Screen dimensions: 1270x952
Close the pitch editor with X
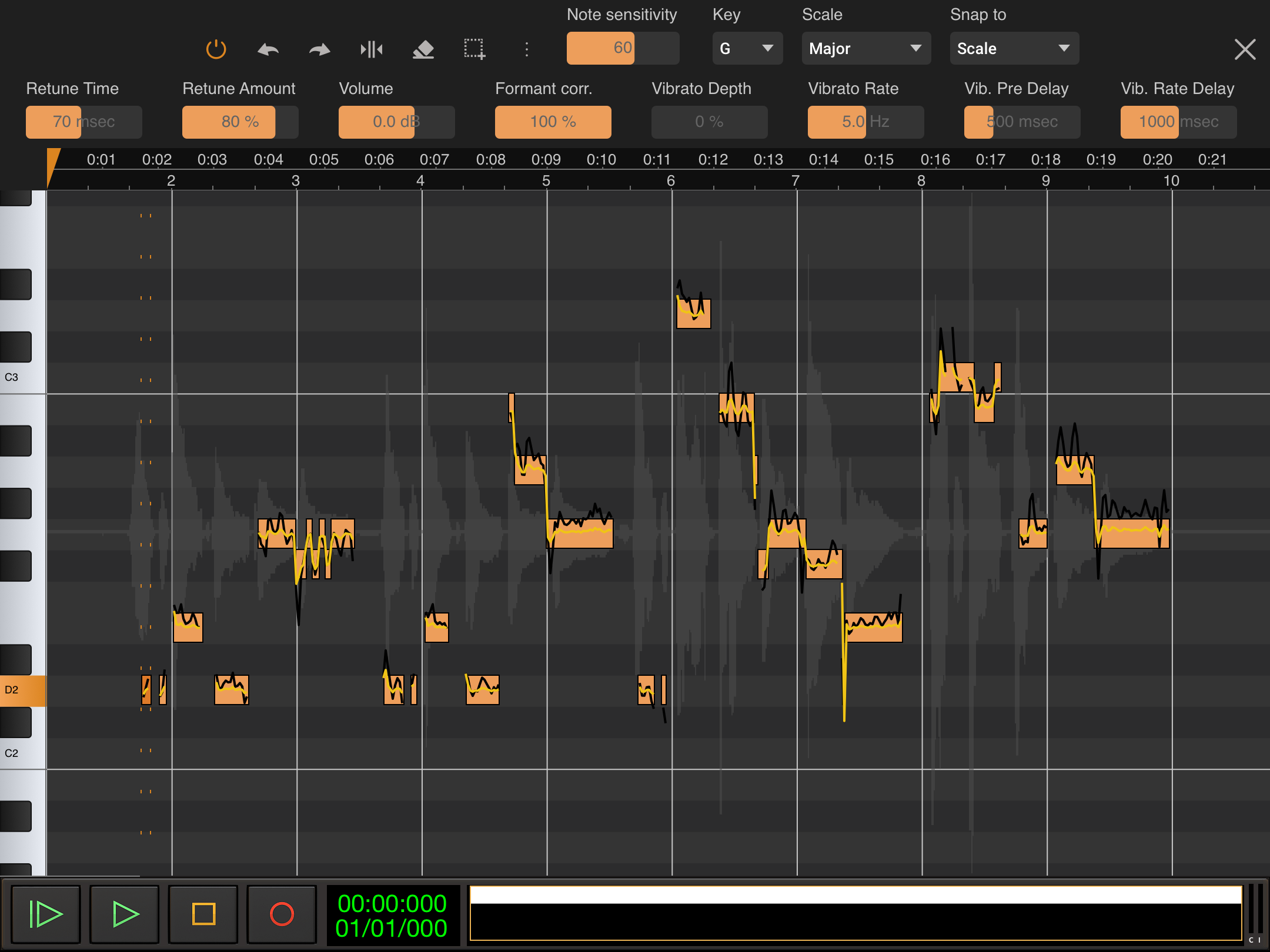(1245, 49)
